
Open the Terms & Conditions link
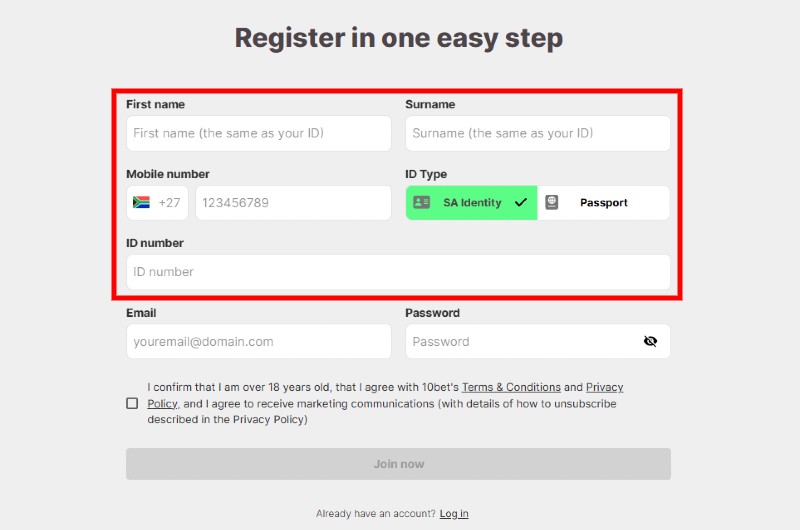click(511, 387)
